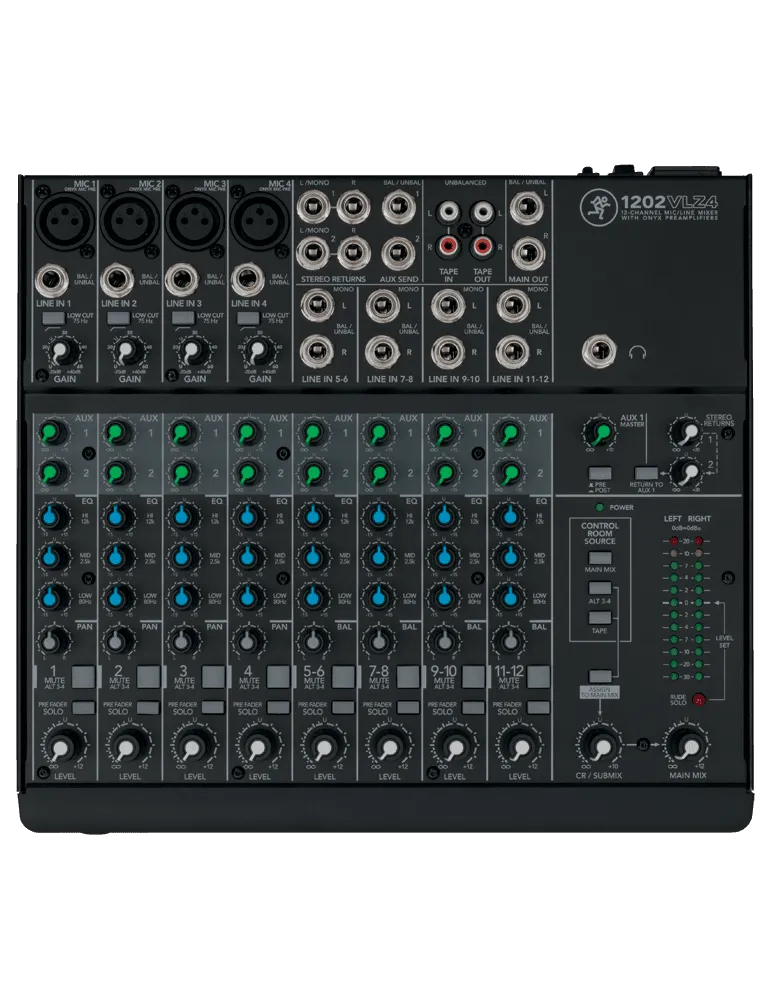Image resolution: width=771 pixels, height=1000 pixels.
Task: Mute stereo channel 11-12
Action: (538, 676)
